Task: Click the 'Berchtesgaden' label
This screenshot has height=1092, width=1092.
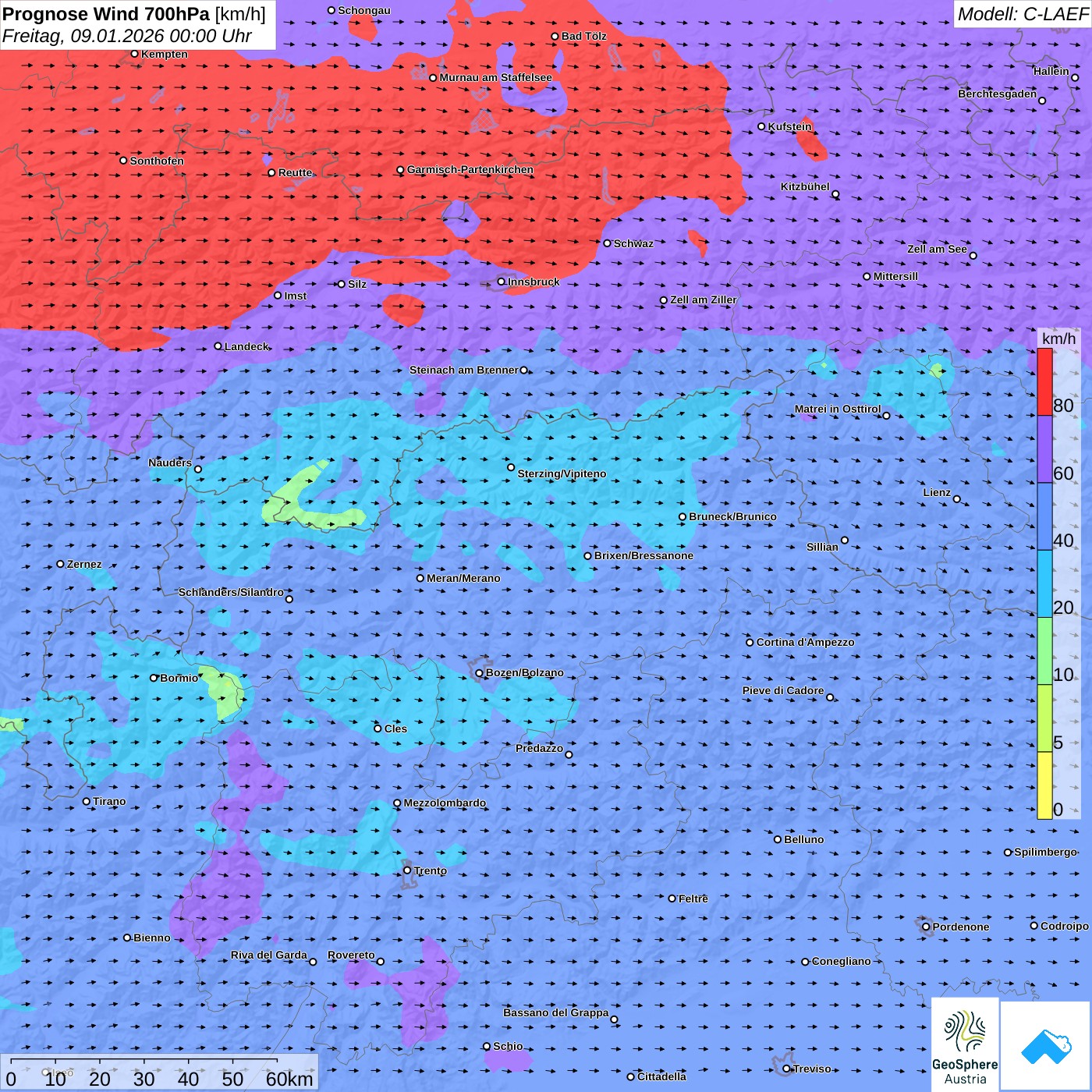Action: click(998, 94)
